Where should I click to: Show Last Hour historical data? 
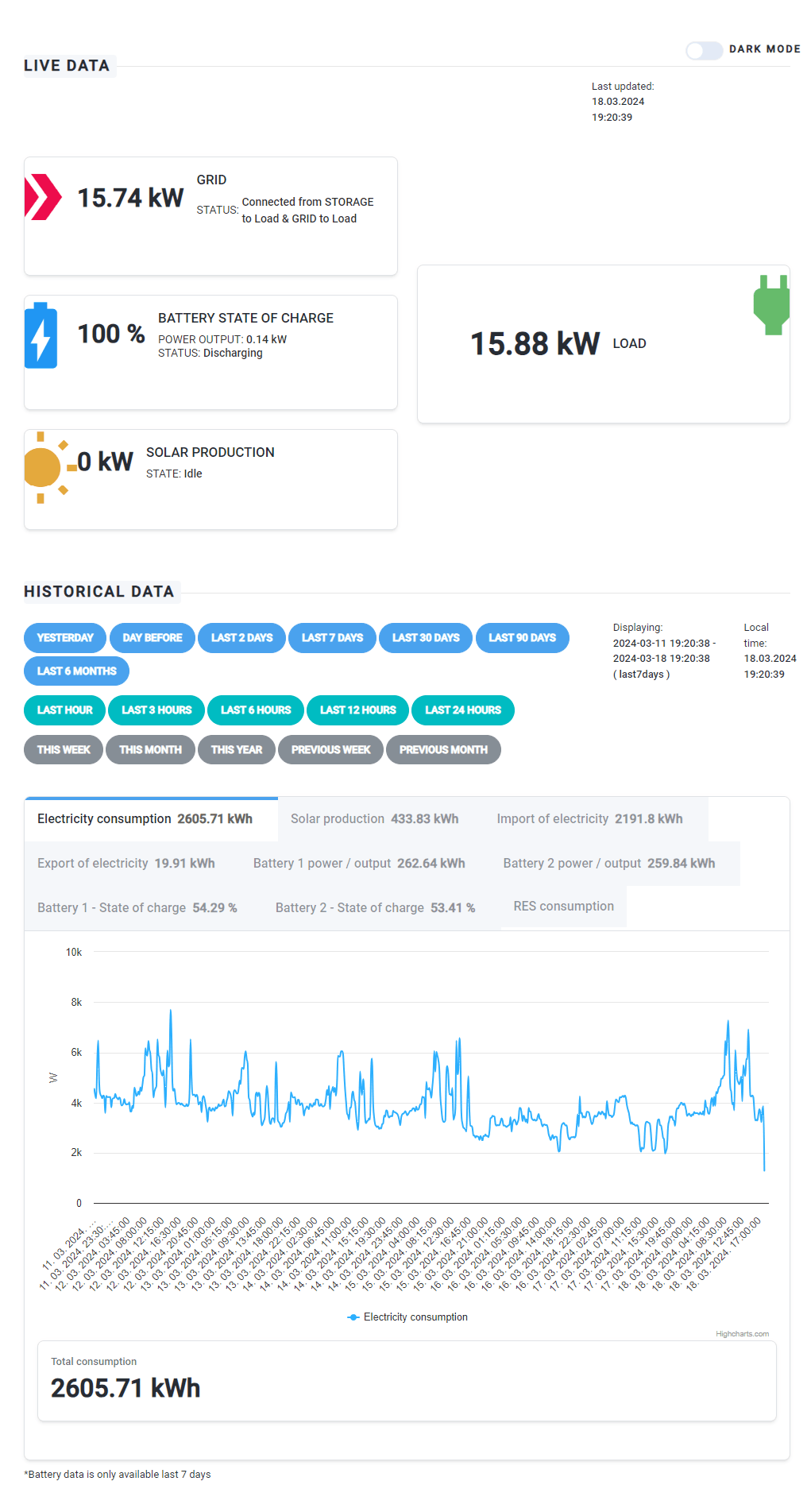pyautogui.click(x=64, y=710)
